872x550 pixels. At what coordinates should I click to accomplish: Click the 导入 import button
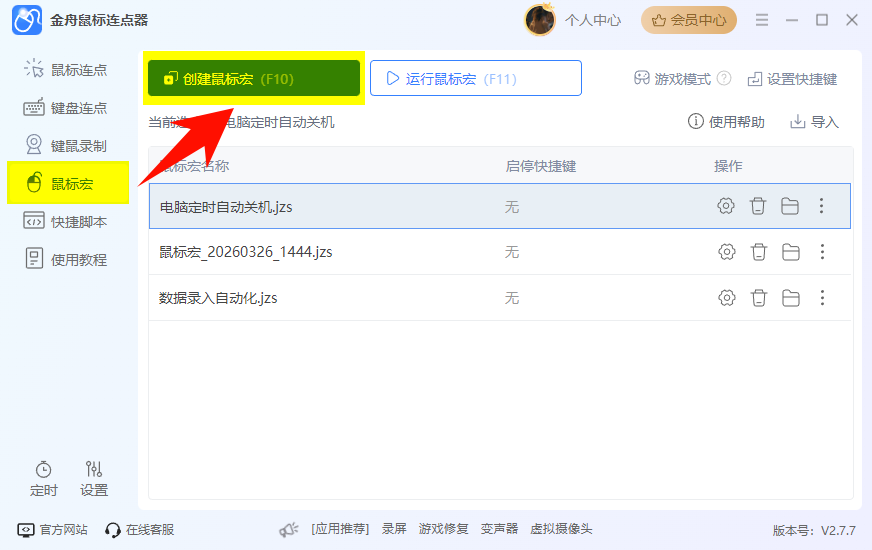(814, 122)
